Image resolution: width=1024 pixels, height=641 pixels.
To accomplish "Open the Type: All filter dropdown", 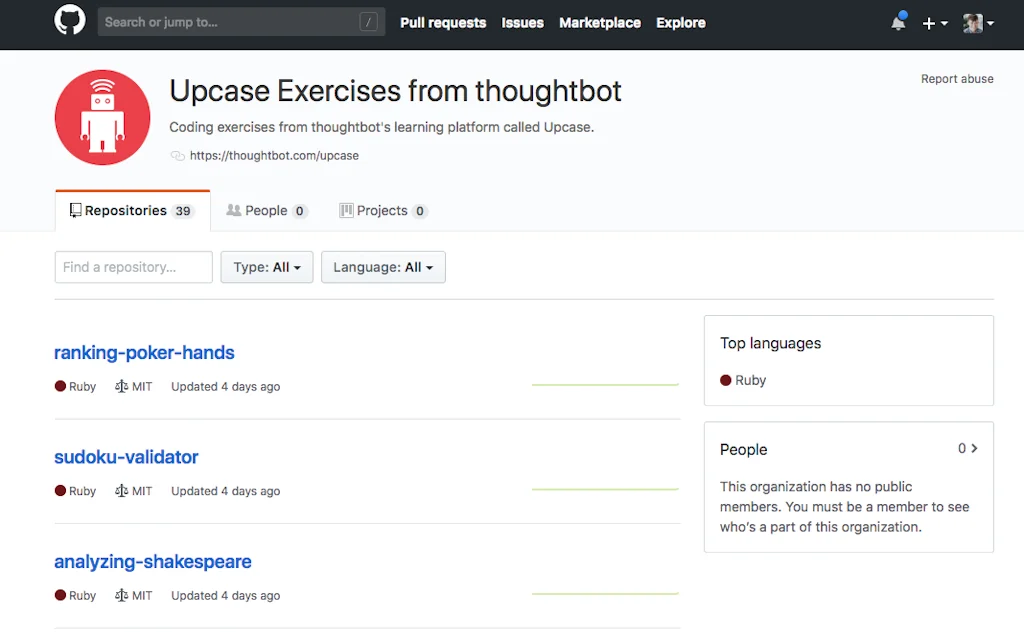I will tap(266, 267).
